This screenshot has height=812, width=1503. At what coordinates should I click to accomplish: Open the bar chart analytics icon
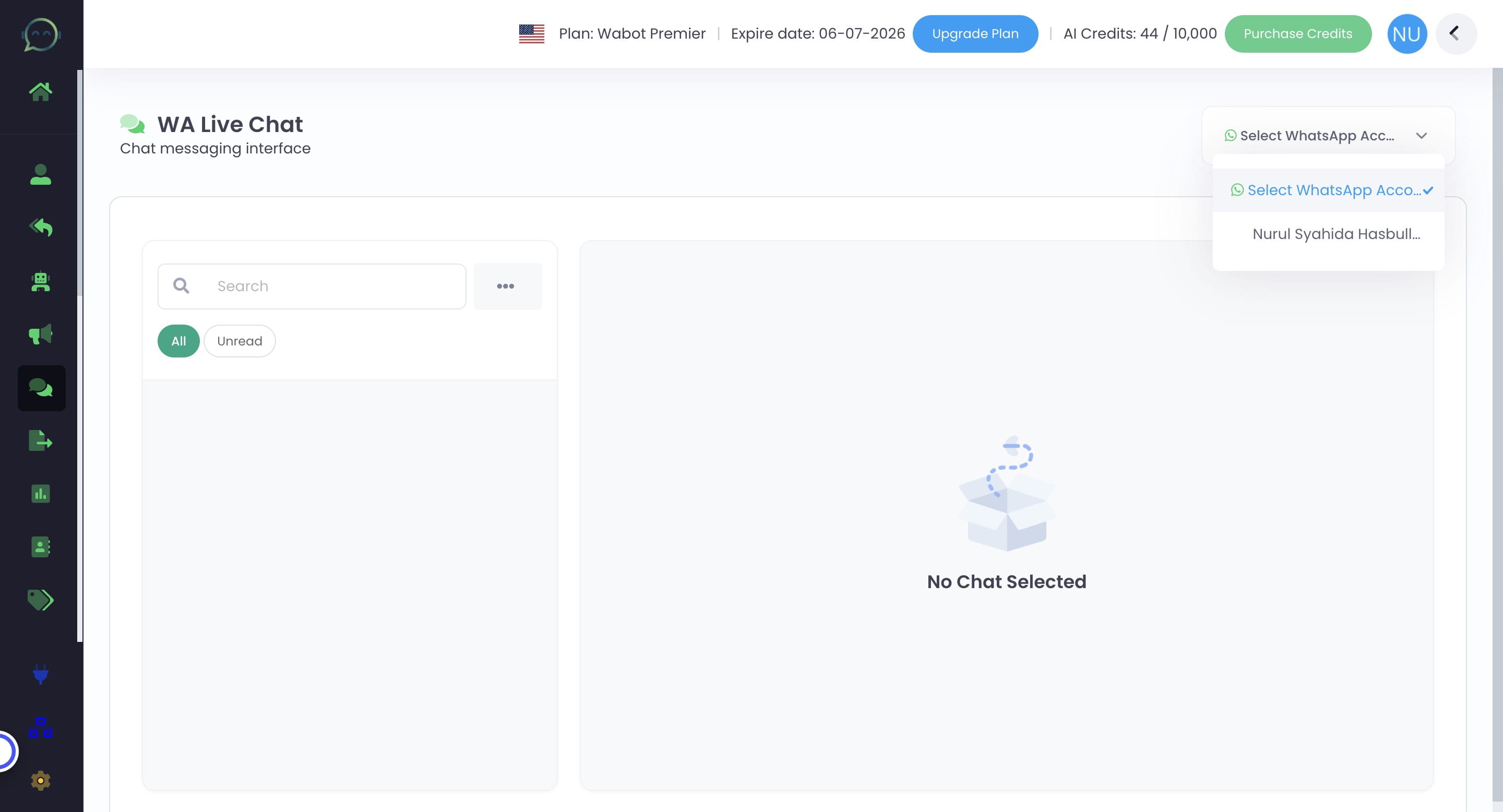40,494
